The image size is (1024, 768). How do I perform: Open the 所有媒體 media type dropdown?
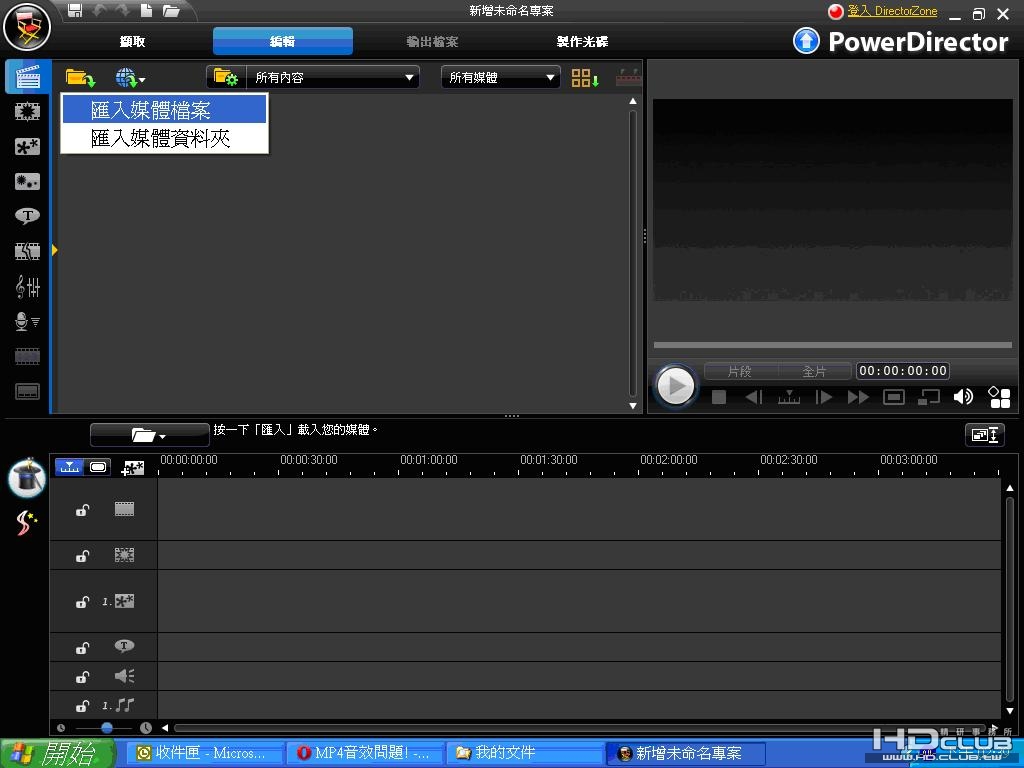click(501, 77)
